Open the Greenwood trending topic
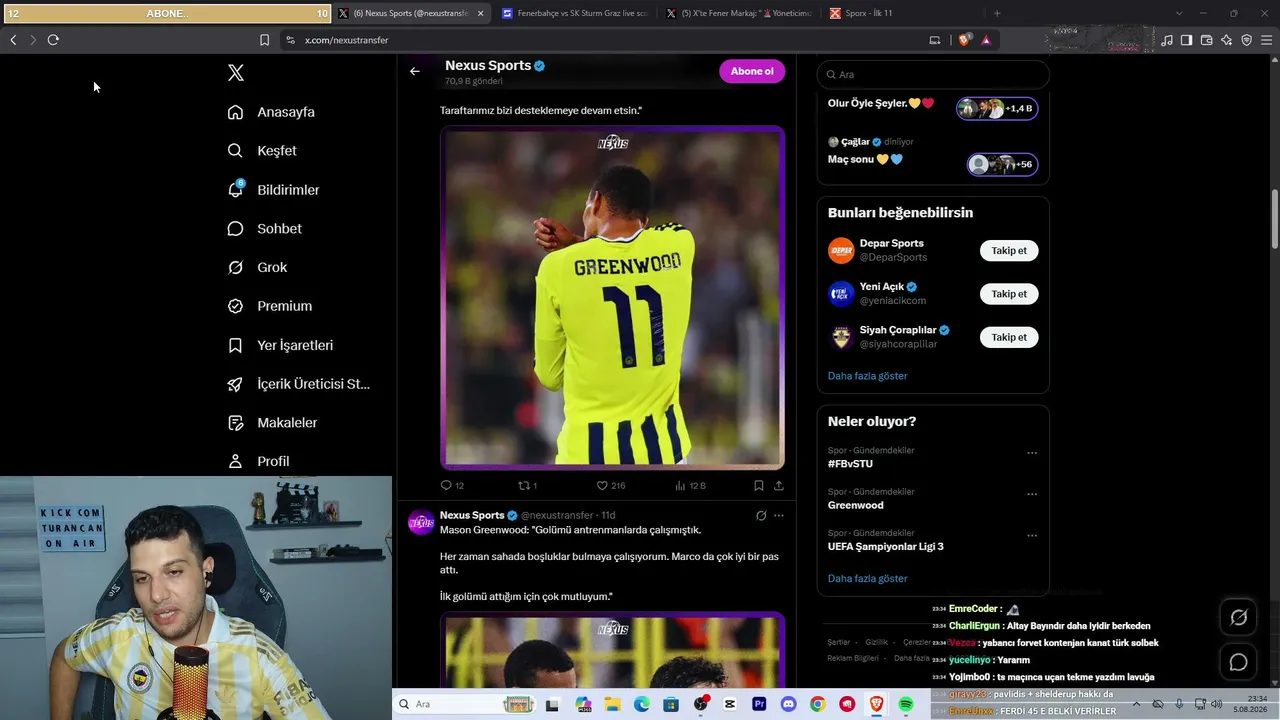1280x720 pixels. pyautogui.click(x=855, y=505)
